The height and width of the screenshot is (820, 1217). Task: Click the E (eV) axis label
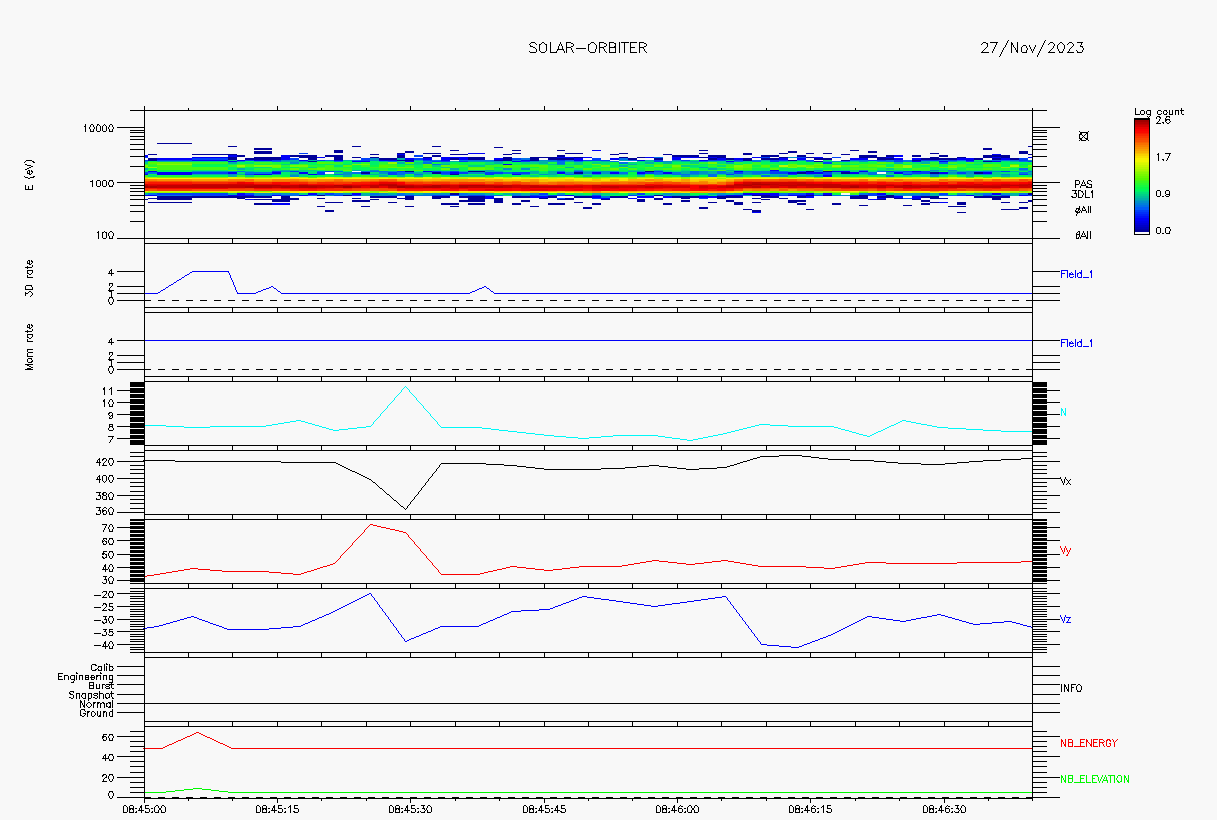[x=30, y=175]
